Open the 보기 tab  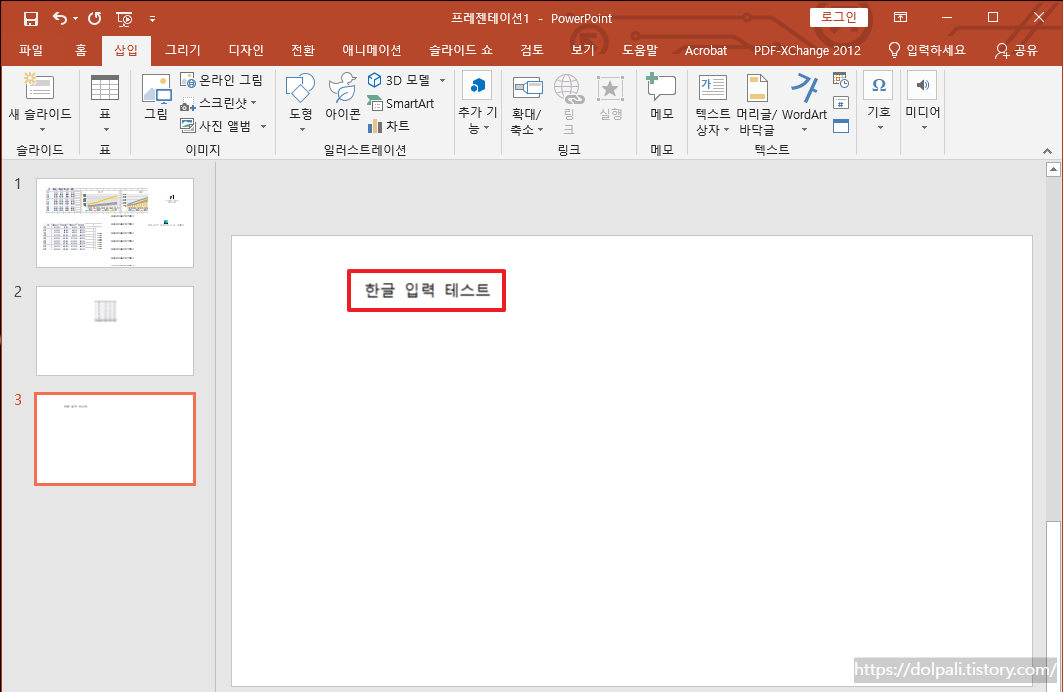tap(583, 50)
